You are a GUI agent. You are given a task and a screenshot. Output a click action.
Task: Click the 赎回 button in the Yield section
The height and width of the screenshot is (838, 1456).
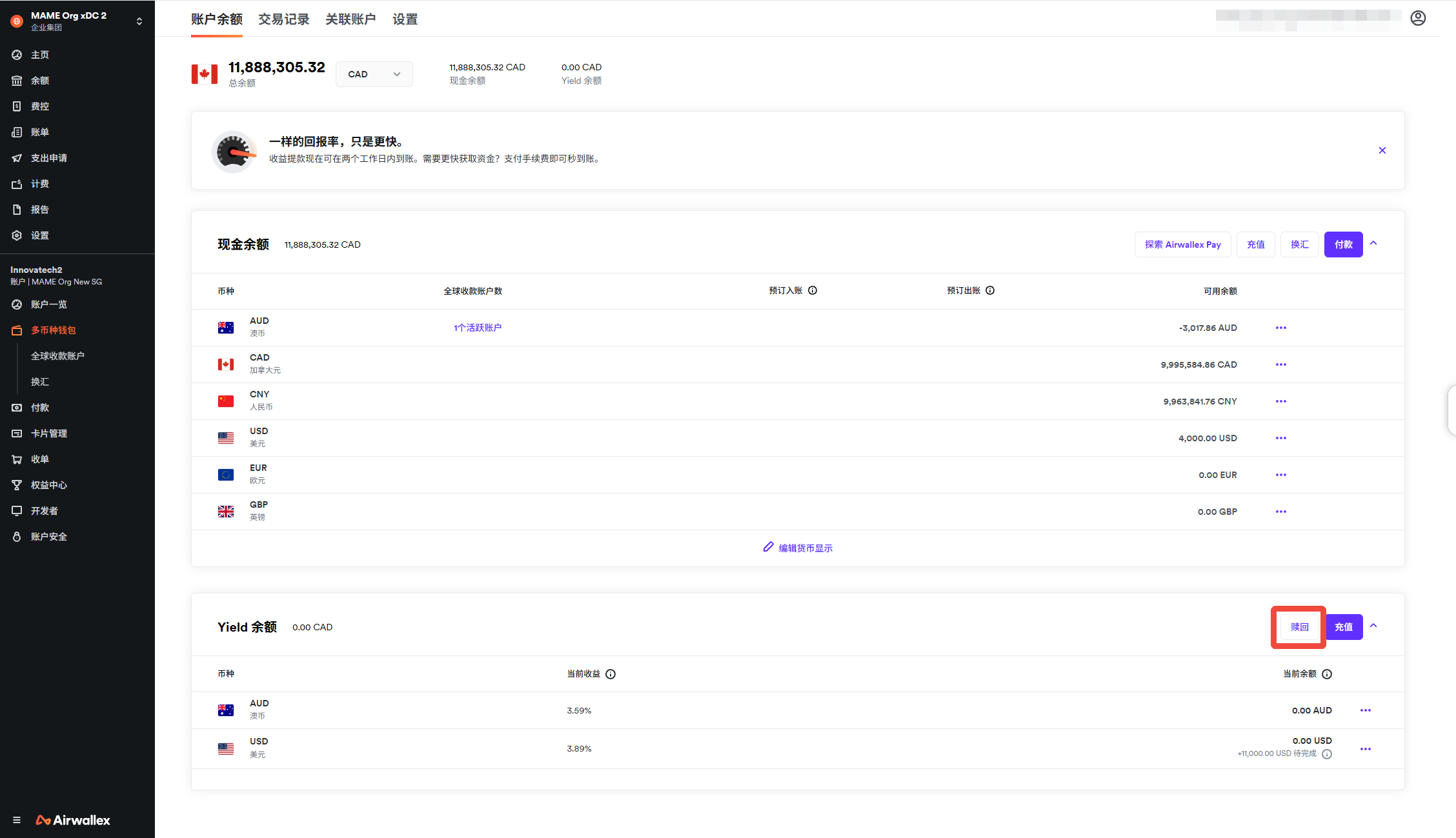point(1299,627)
